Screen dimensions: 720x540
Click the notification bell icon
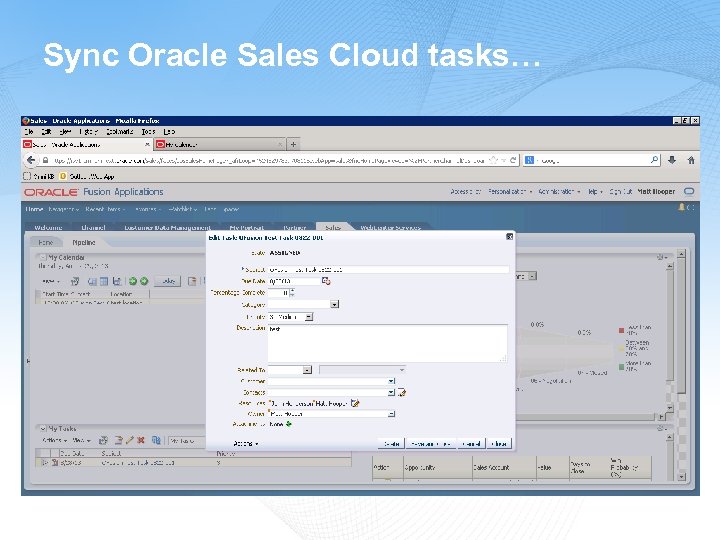pyautogui.click(x=681, y=208)
